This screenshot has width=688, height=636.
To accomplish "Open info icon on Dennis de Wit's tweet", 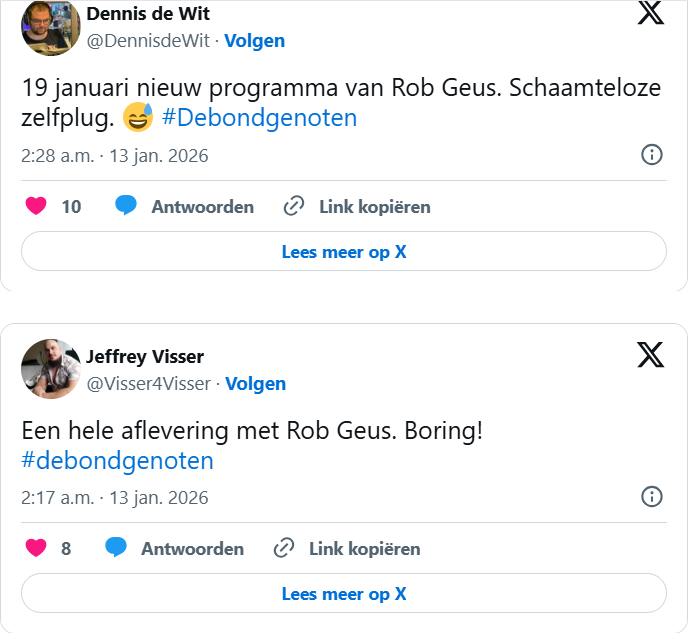I will tap(651, 155).
